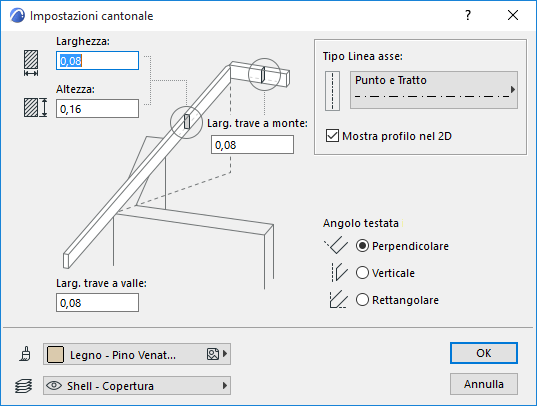Click the vertical end angle icon

click(x=339, y=272)
